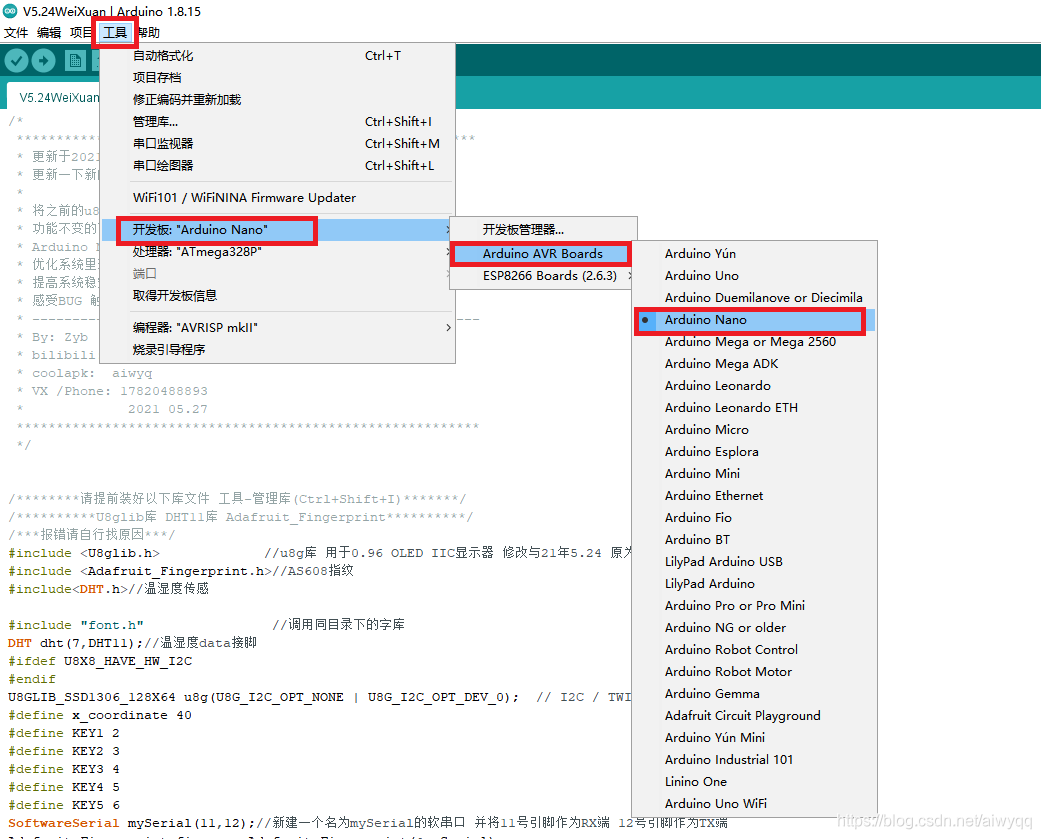The width and height of the screenshot is (1041, 839).
Task: Launch WiFi101 / WiFiNINA Firmware Updater
Action: pos(278,198)
